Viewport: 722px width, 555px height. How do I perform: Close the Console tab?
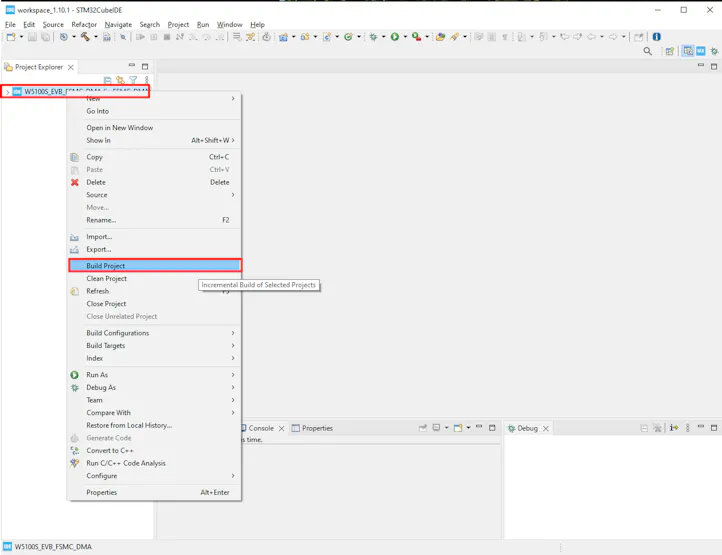(x=281, y=428)
